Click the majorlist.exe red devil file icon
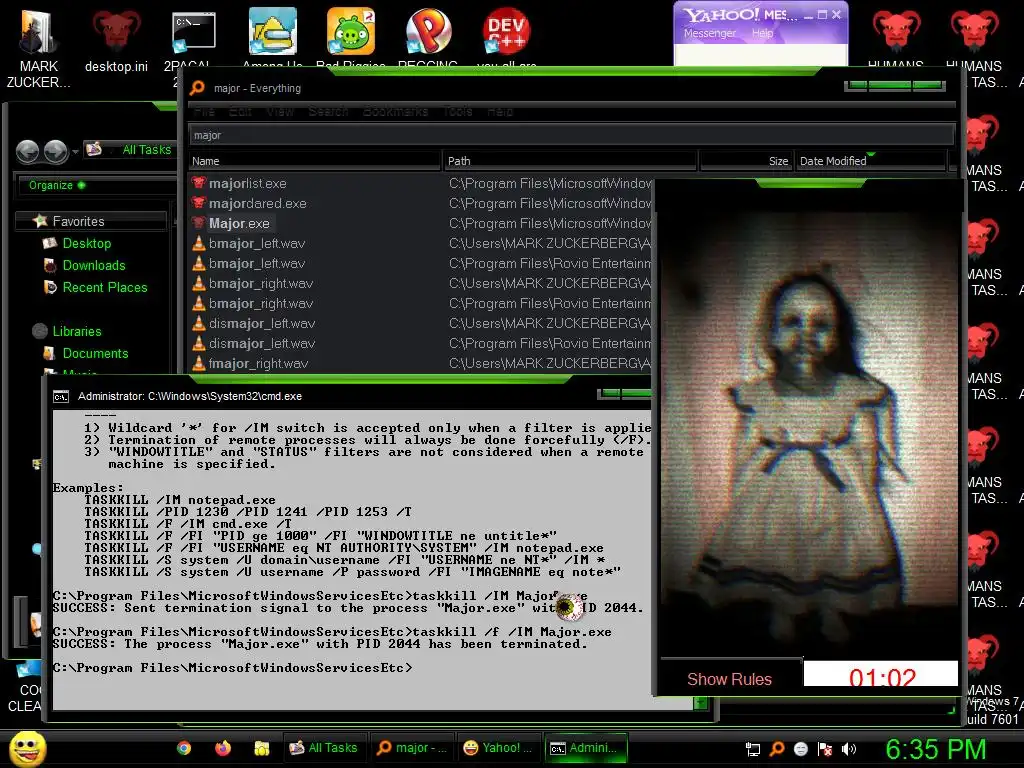The width and height of the screenshot is (1024, 768). coord(199,184)
